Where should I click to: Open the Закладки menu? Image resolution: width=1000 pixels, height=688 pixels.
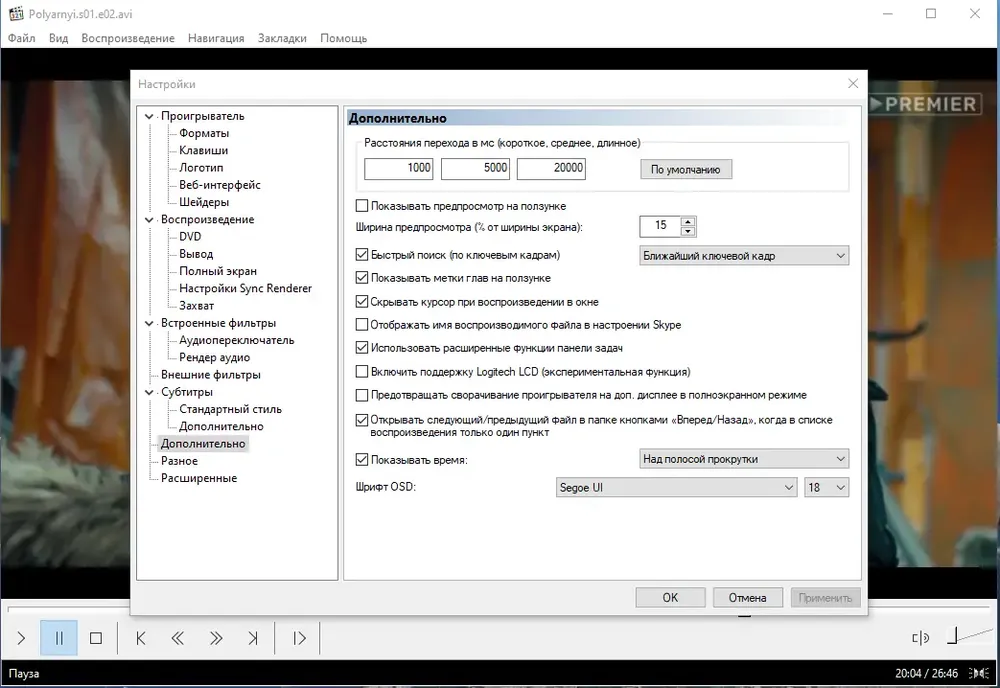282,38
